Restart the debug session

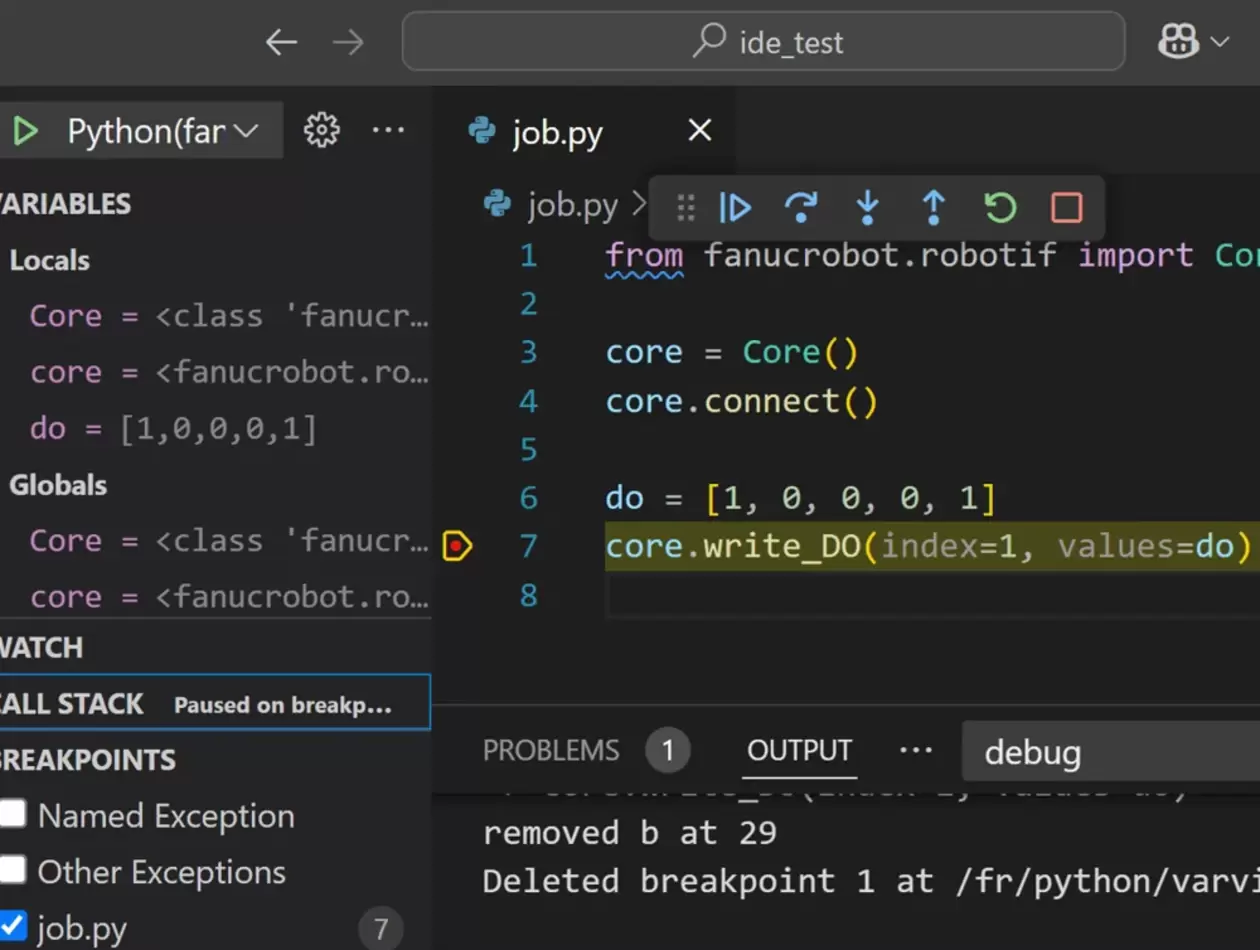tap(1000, 207)
